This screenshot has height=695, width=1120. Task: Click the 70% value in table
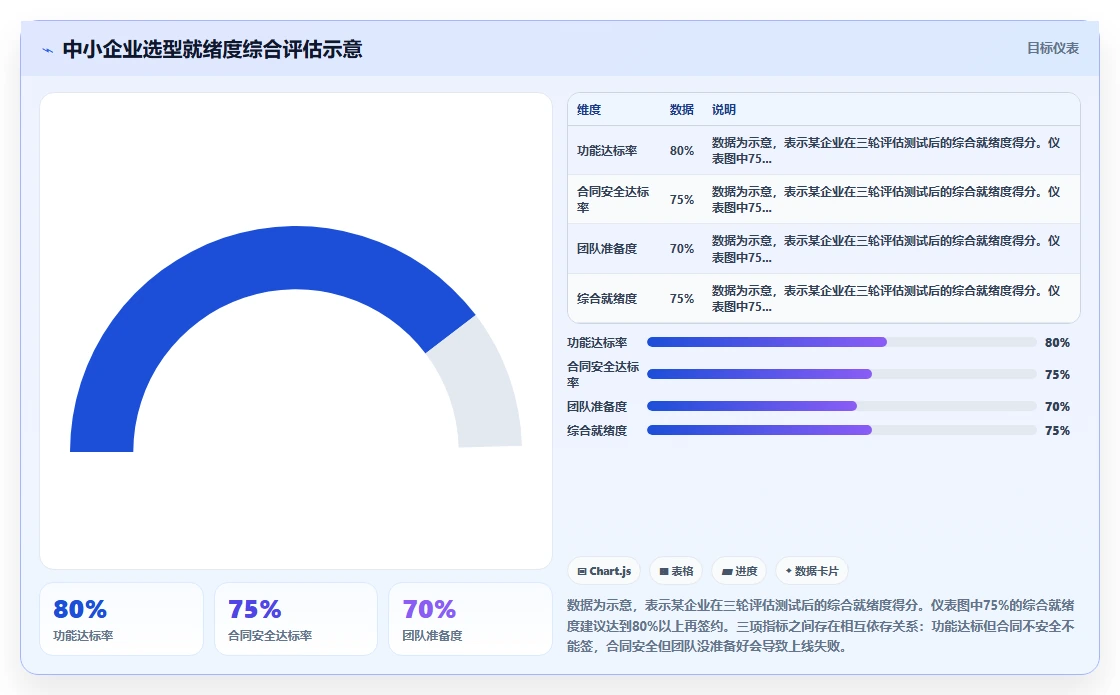[681, 249]
